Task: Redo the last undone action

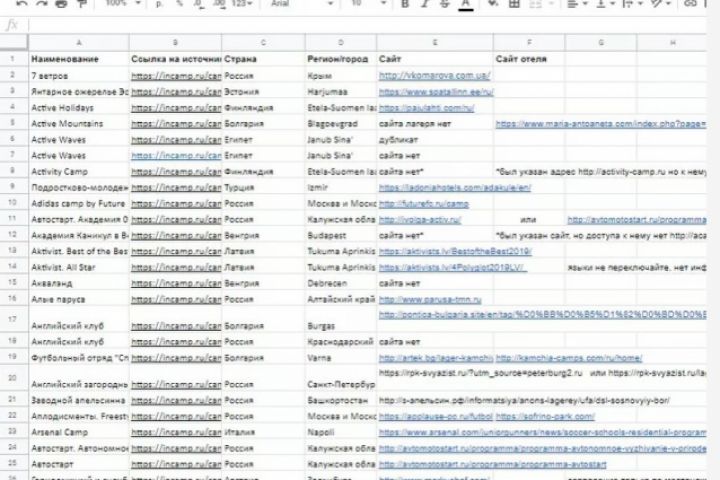Action: coord(42,4)
